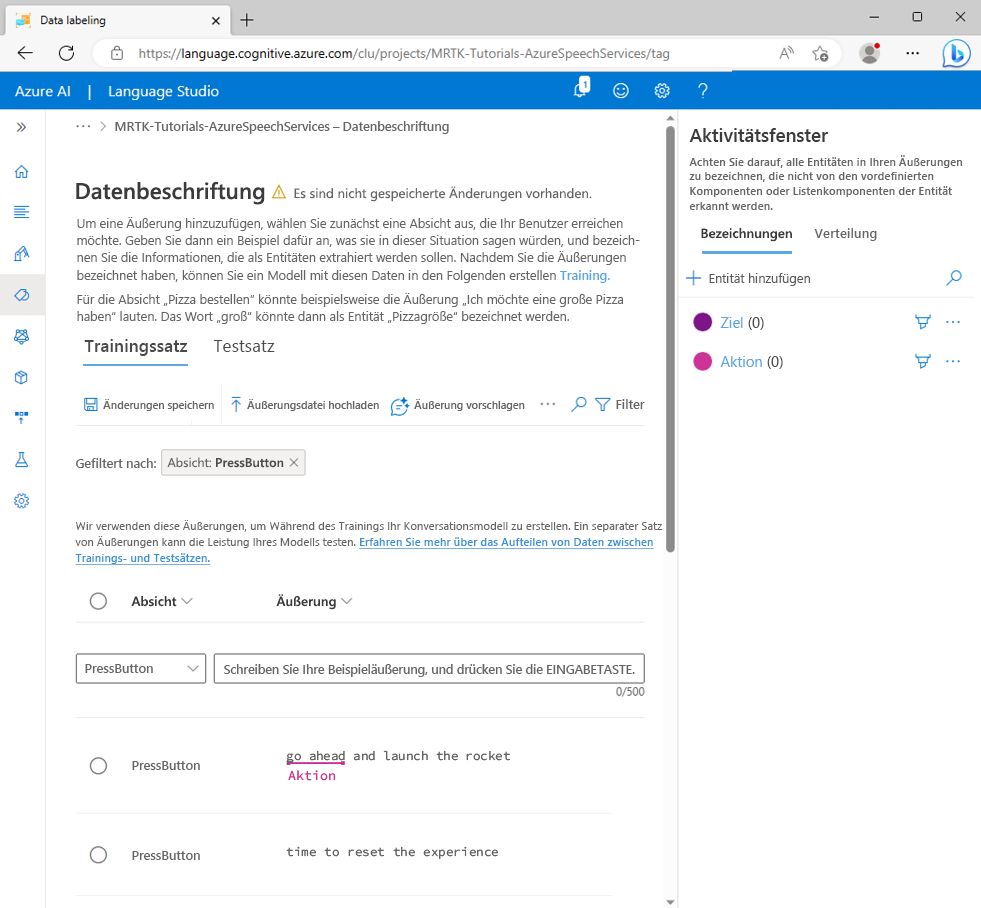Click the Ziel entity link
The image size is (981, 908).
coord(731,323)
